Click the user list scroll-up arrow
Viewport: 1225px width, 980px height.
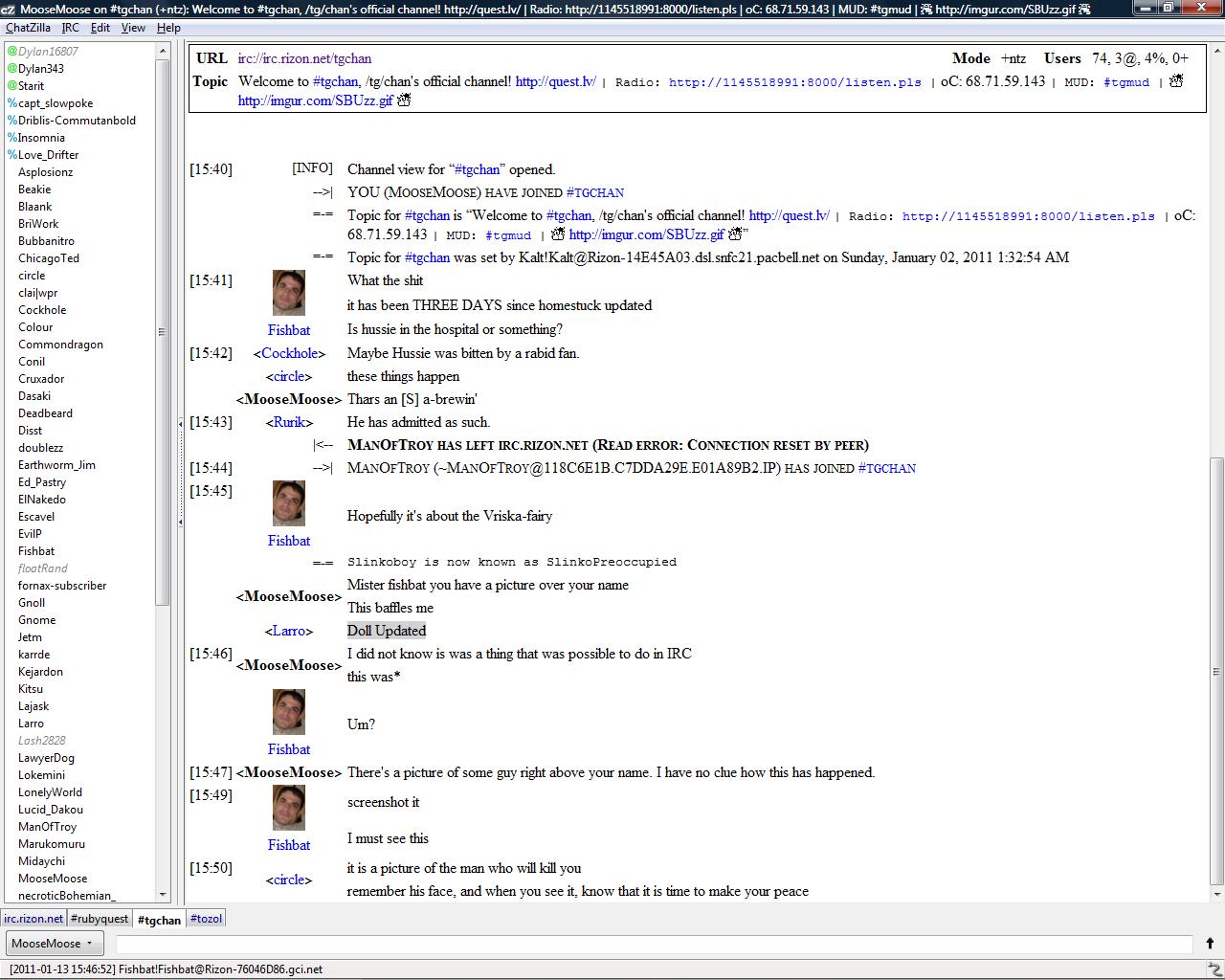pyautogui.click(x=162, y=50)
